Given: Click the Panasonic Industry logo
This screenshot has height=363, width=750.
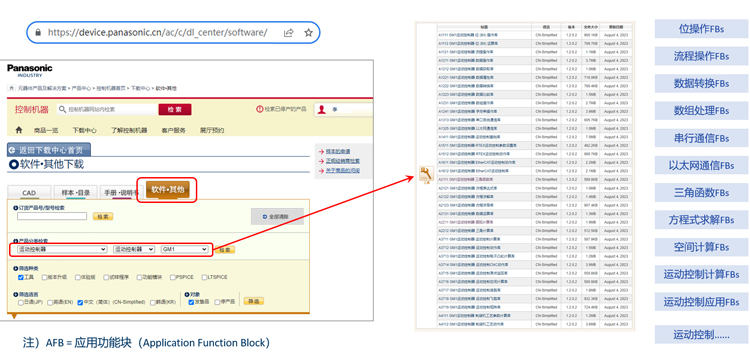Looking at the screenshot, I should click(x=30, y=70).
